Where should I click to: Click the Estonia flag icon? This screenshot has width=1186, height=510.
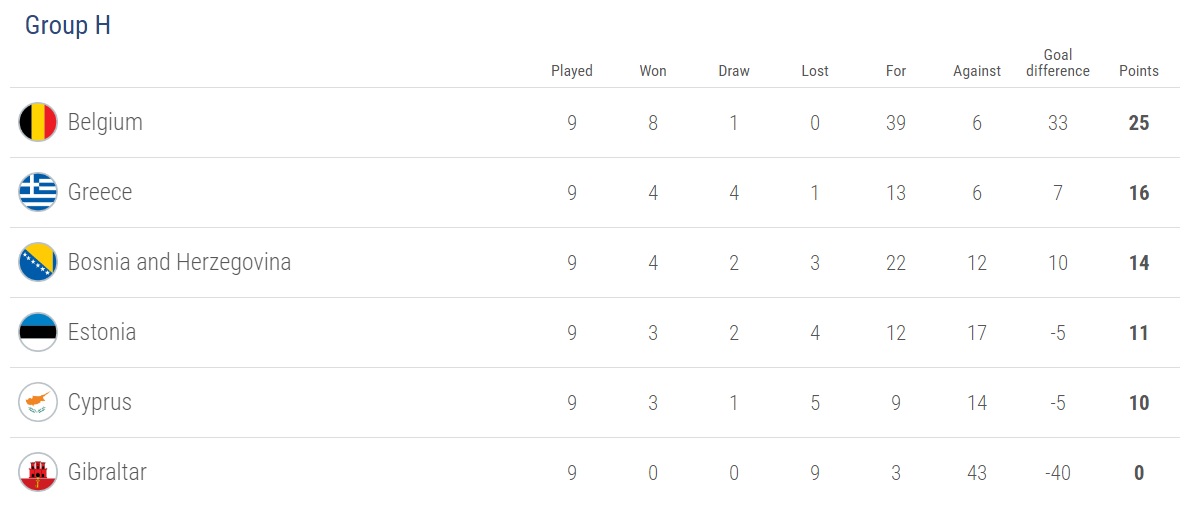click(38, 332)
